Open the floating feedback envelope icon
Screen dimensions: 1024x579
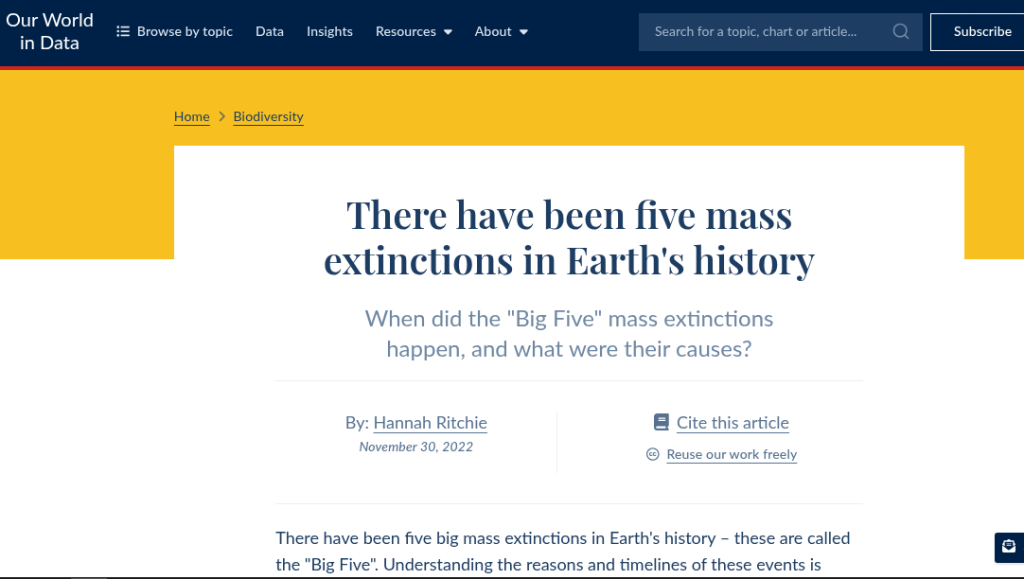1009,547
